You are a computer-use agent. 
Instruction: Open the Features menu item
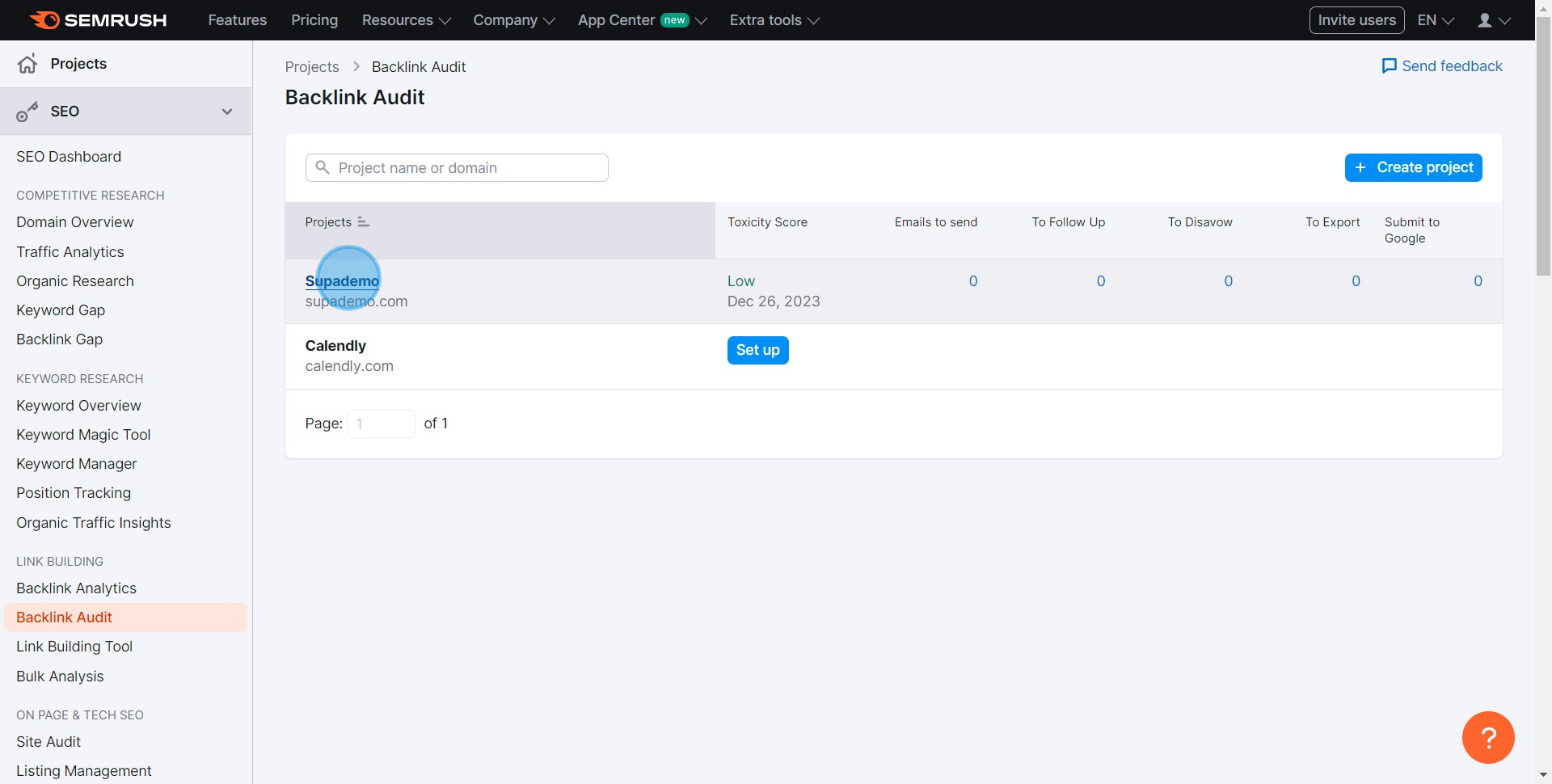pos(237,20)
